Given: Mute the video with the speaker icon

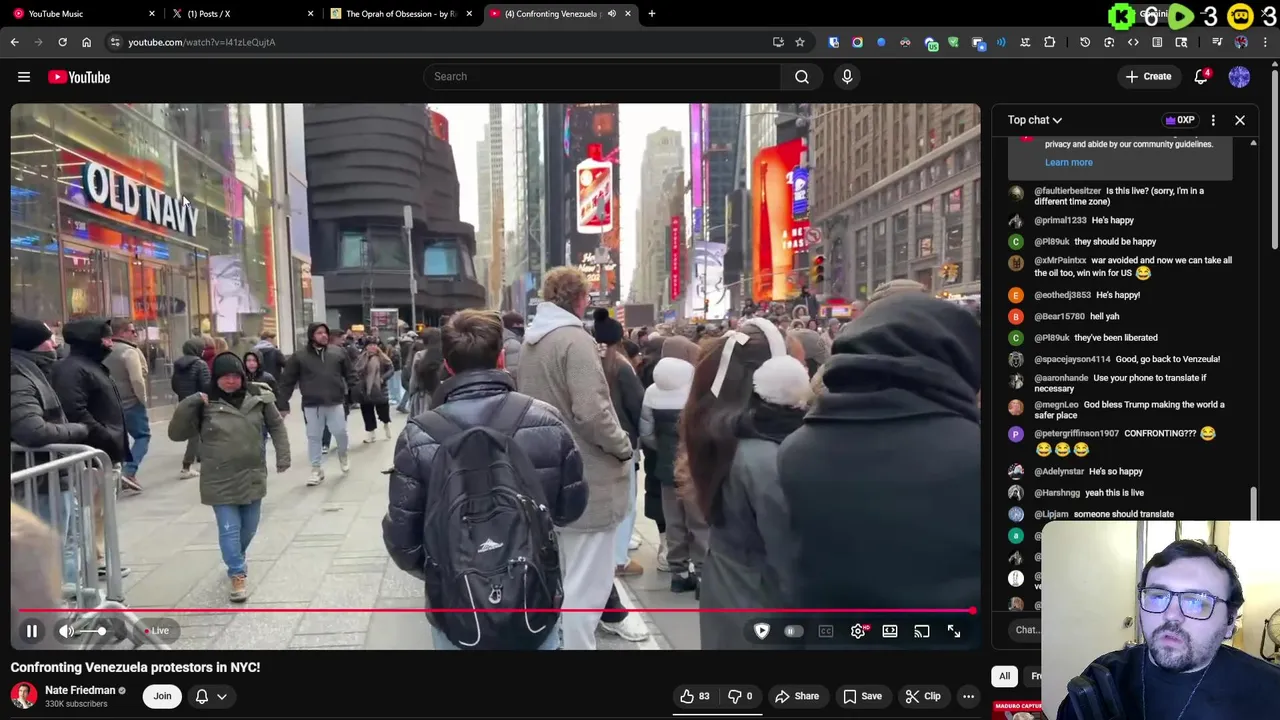Looking at the screenshot, I should (66, 631).
